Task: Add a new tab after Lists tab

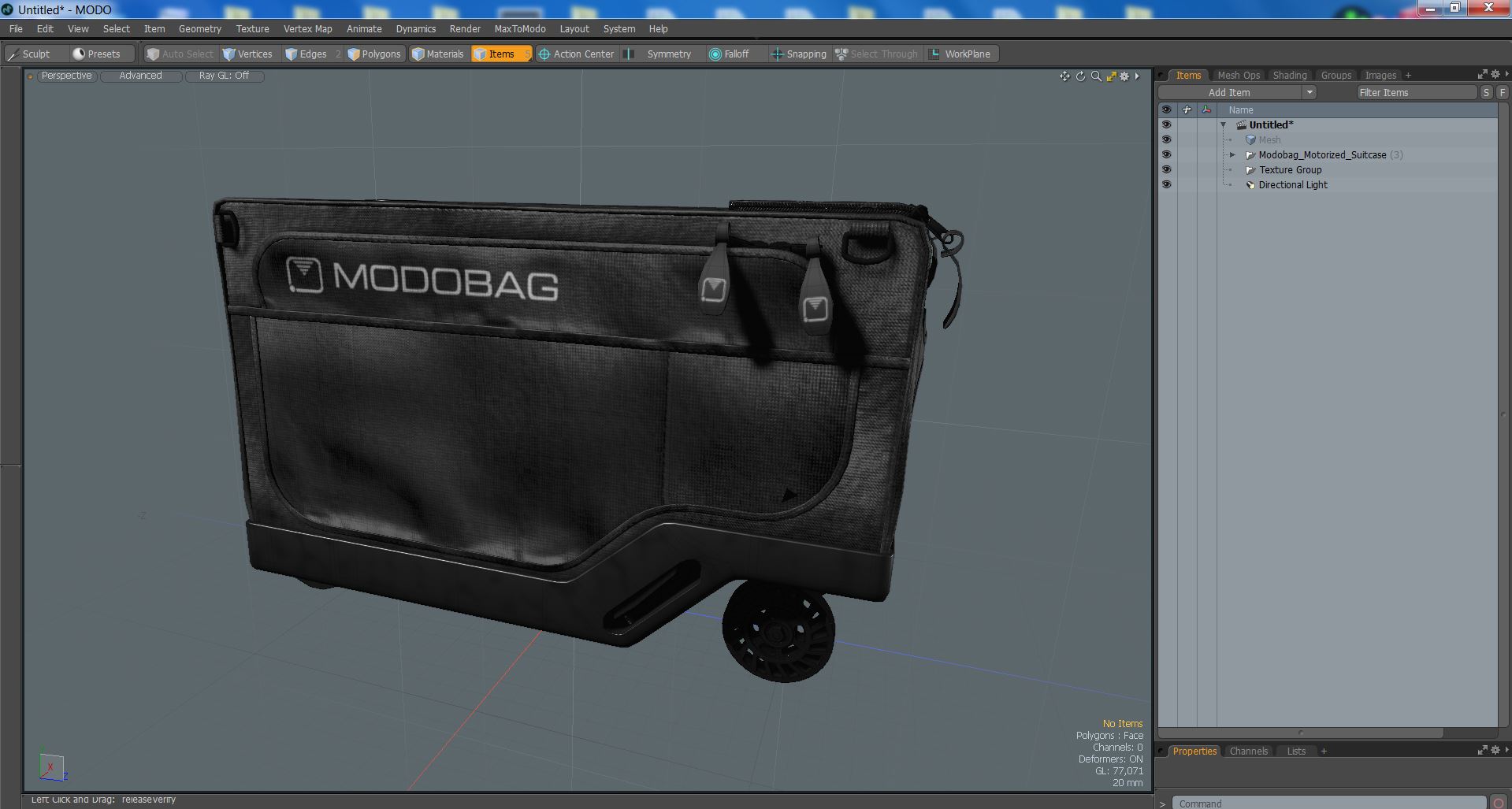Action: 1324,751
